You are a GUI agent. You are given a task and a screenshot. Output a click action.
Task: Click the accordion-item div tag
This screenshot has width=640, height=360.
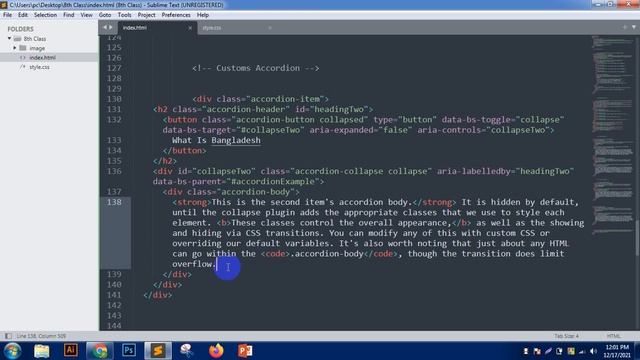coord(260,99)
